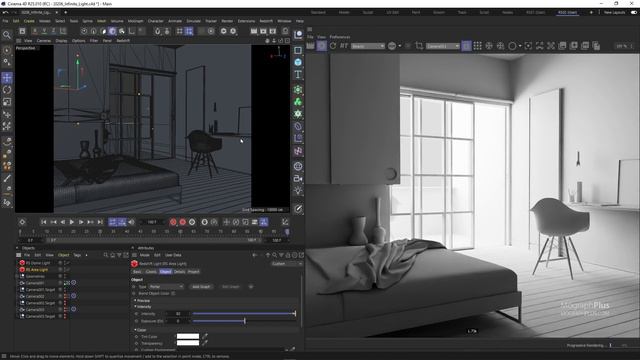Click the Edit Render Settings icon
This screenshot has height=360, width=640.
click(x=273, y=31)
